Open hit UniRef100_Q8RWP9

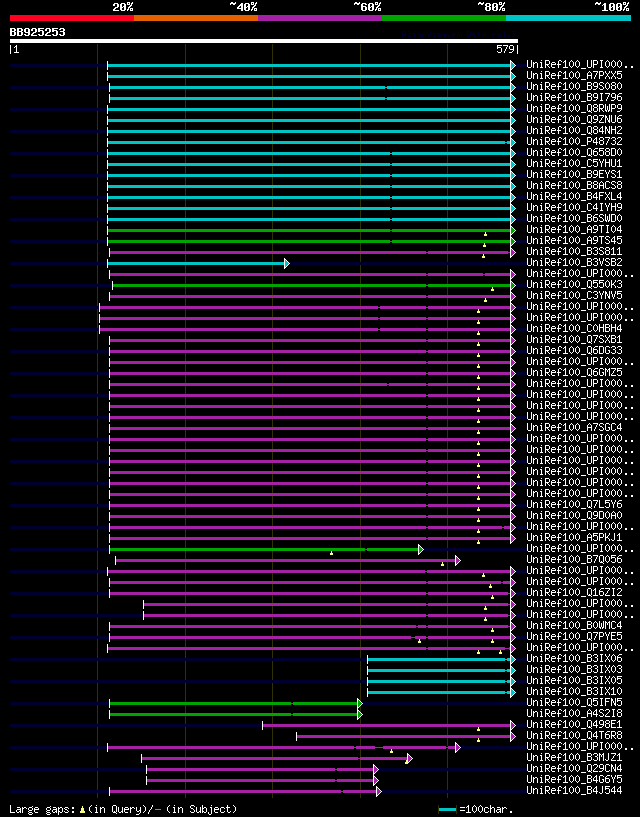574,108
